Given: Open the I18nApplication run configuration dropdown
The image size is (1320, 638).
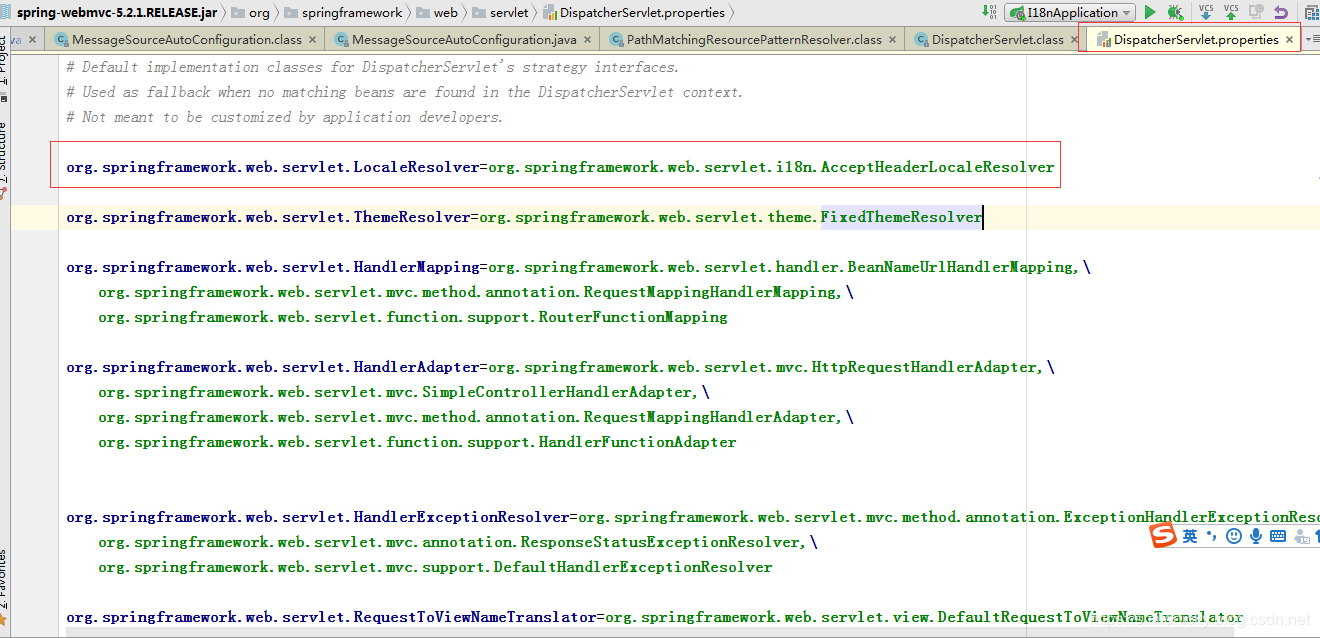Looking at the screenshot, I should (x=1070, y=12).
